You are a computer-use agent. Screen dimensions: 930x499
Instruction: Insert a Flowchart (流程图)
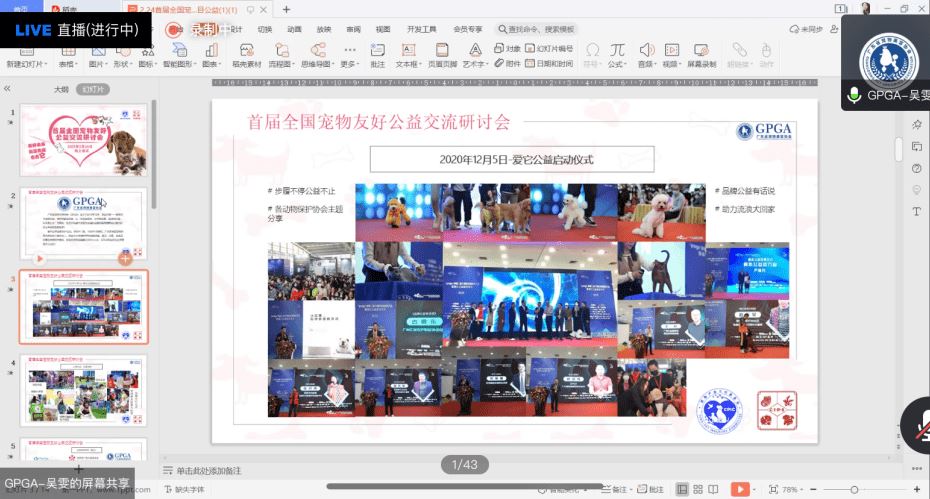point(282,56)
